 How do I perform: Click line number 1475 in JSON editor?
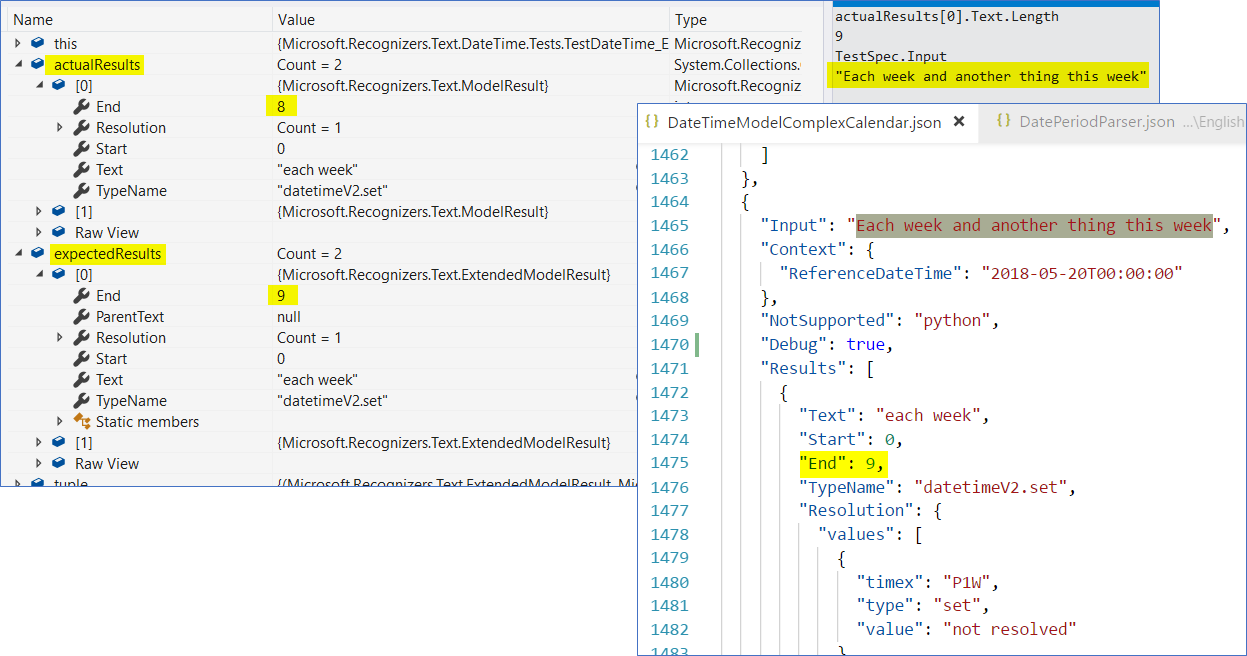coord(670,463)
